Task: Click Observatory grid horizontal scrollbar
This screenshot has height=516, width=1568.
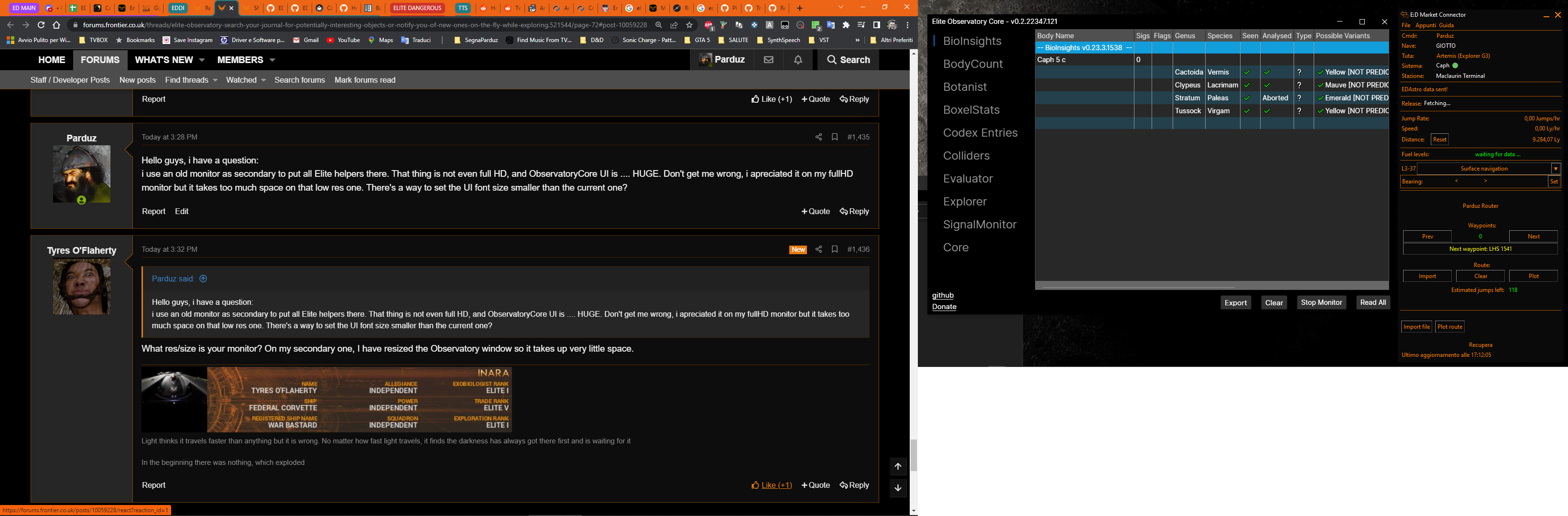Action: [x=1138, y=287]
